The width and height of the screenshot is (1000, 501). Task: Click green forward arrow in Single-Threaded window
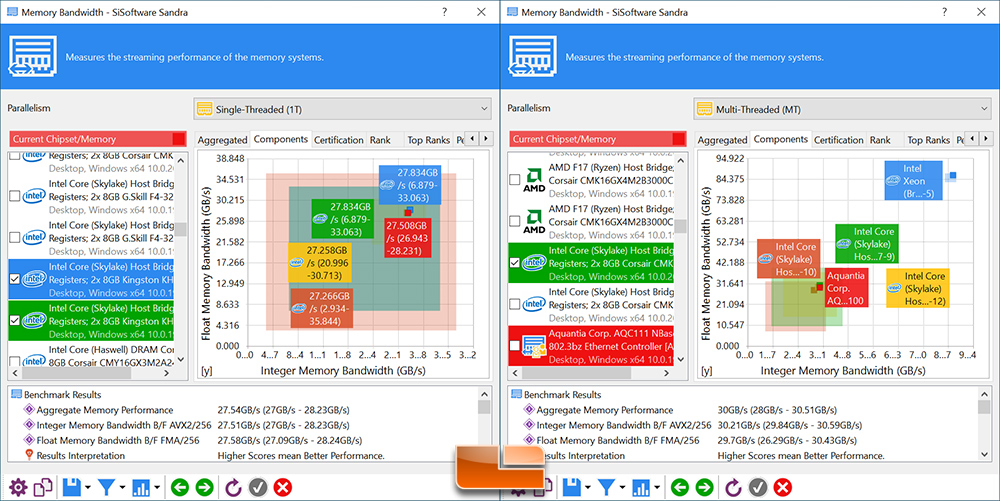[x=204, y=488]
